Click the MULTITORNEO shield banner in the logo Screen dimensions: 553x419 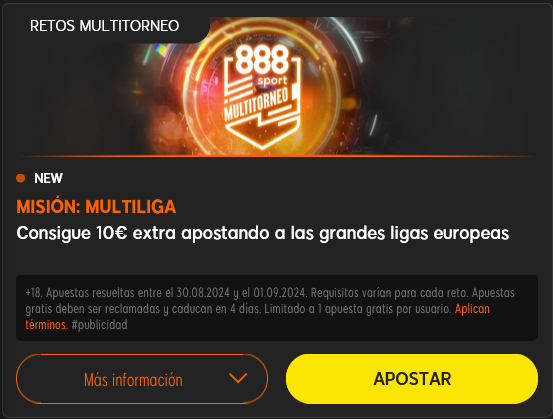(257, 104)
